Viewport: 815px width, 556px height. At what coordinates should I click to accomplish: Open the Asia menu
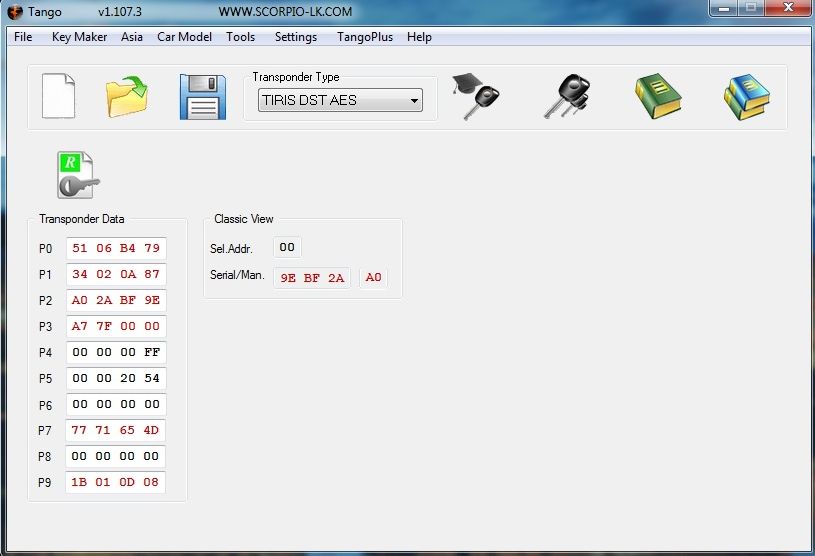132,37
